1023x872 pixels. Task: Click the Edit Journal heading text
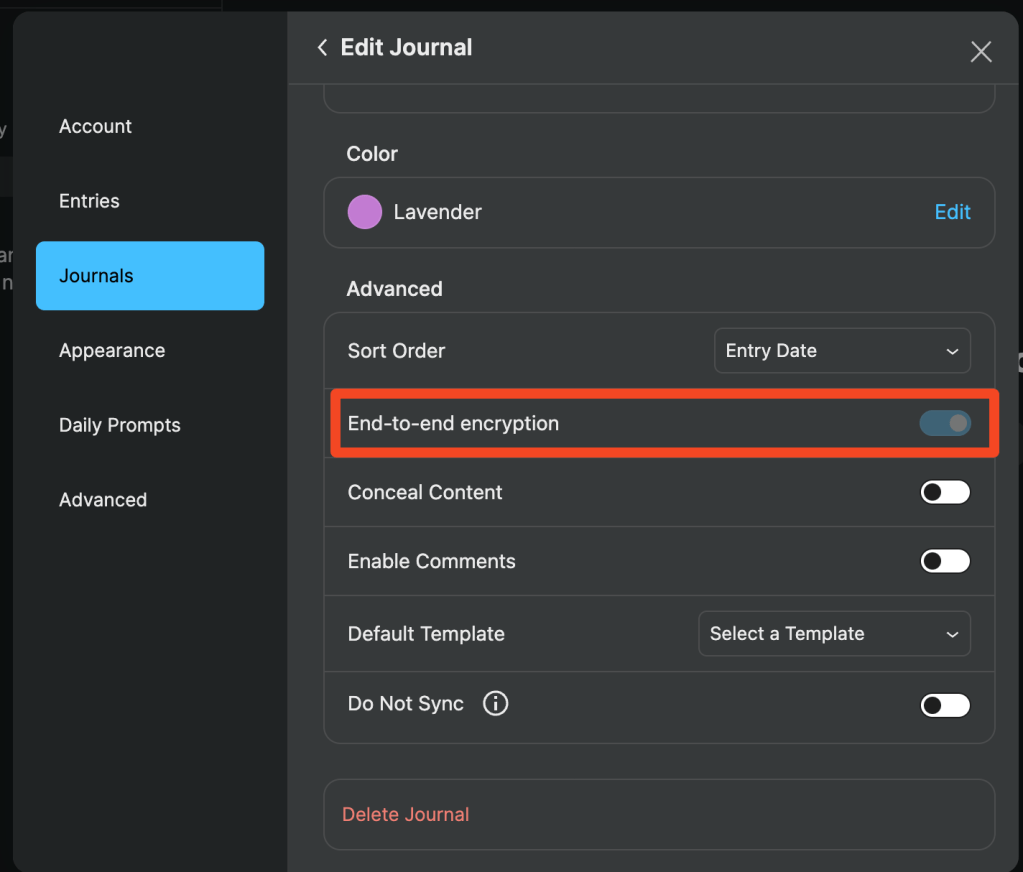pyautogui.click(x=406, y=48)
